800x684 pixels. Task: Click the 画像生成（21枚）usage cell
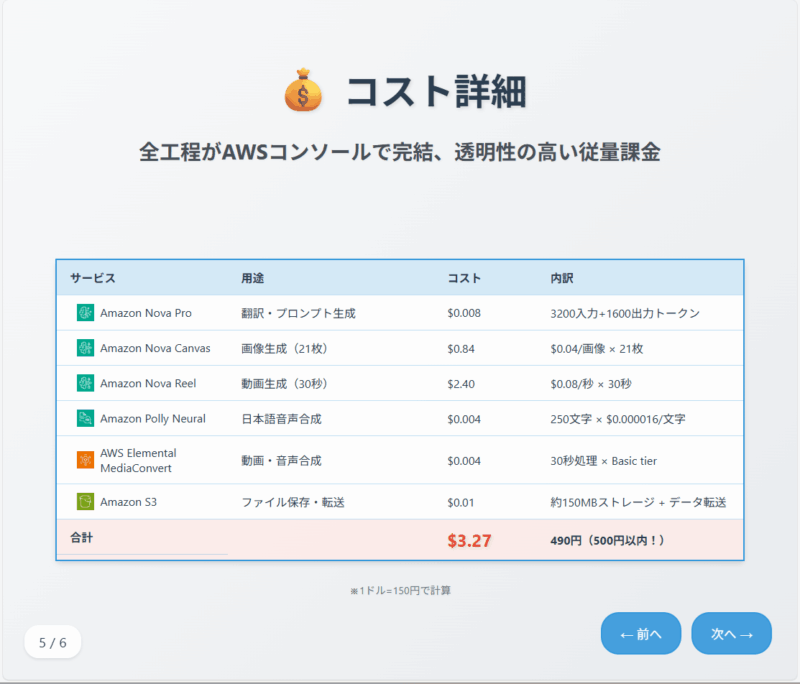[284, 348]
